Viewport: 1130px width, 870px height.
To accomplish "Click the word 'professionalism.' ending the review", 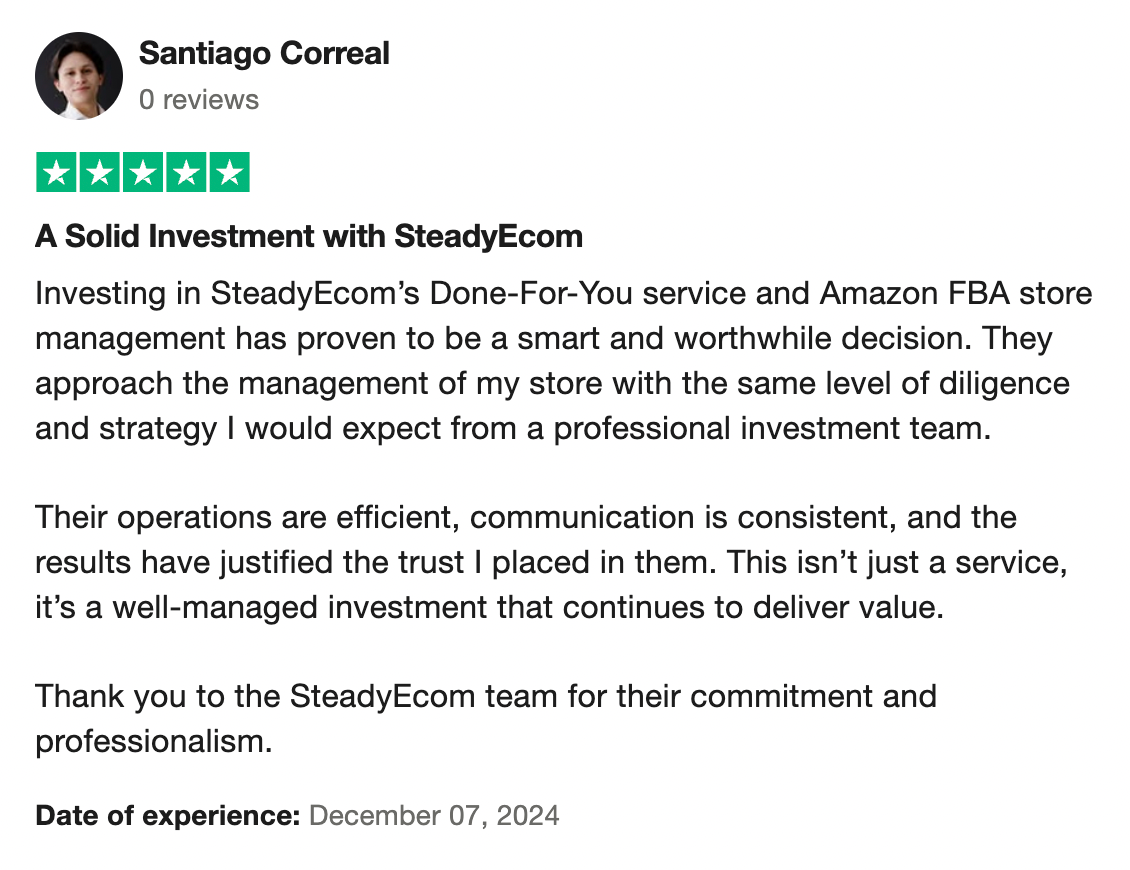I will pos(153,741).
